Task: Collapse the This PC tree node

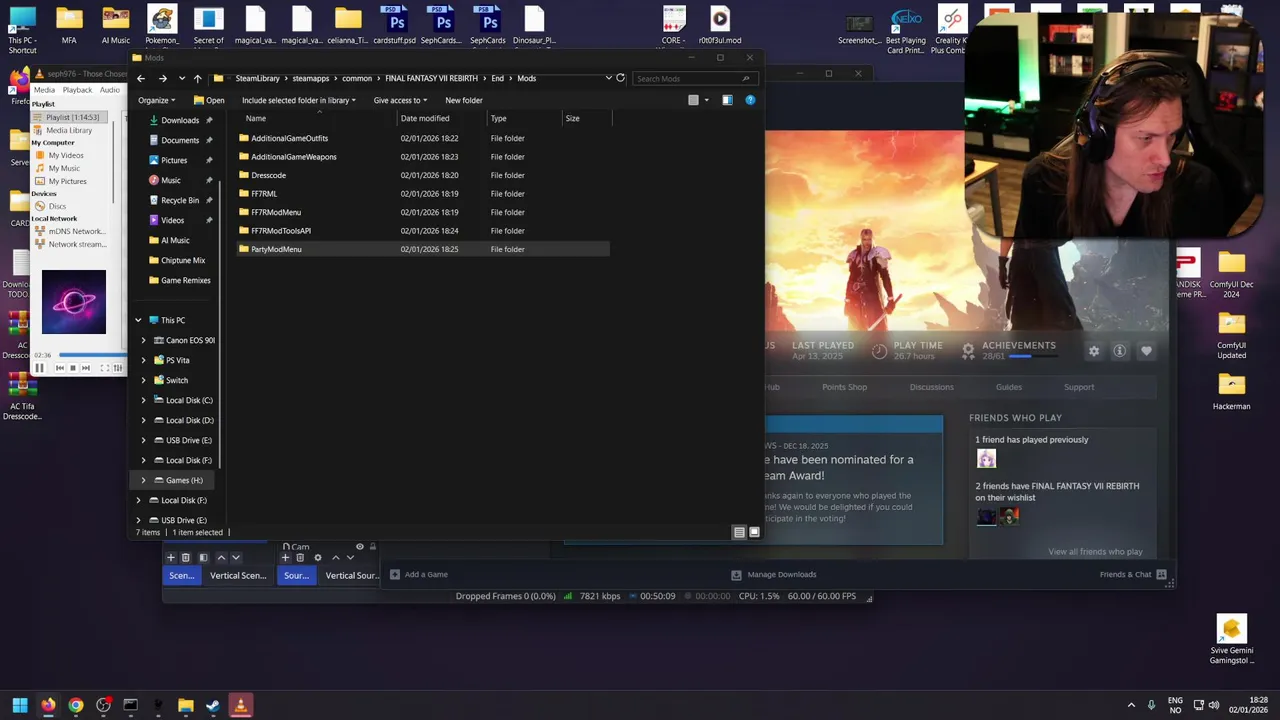Action: click(x=138, y=320)
